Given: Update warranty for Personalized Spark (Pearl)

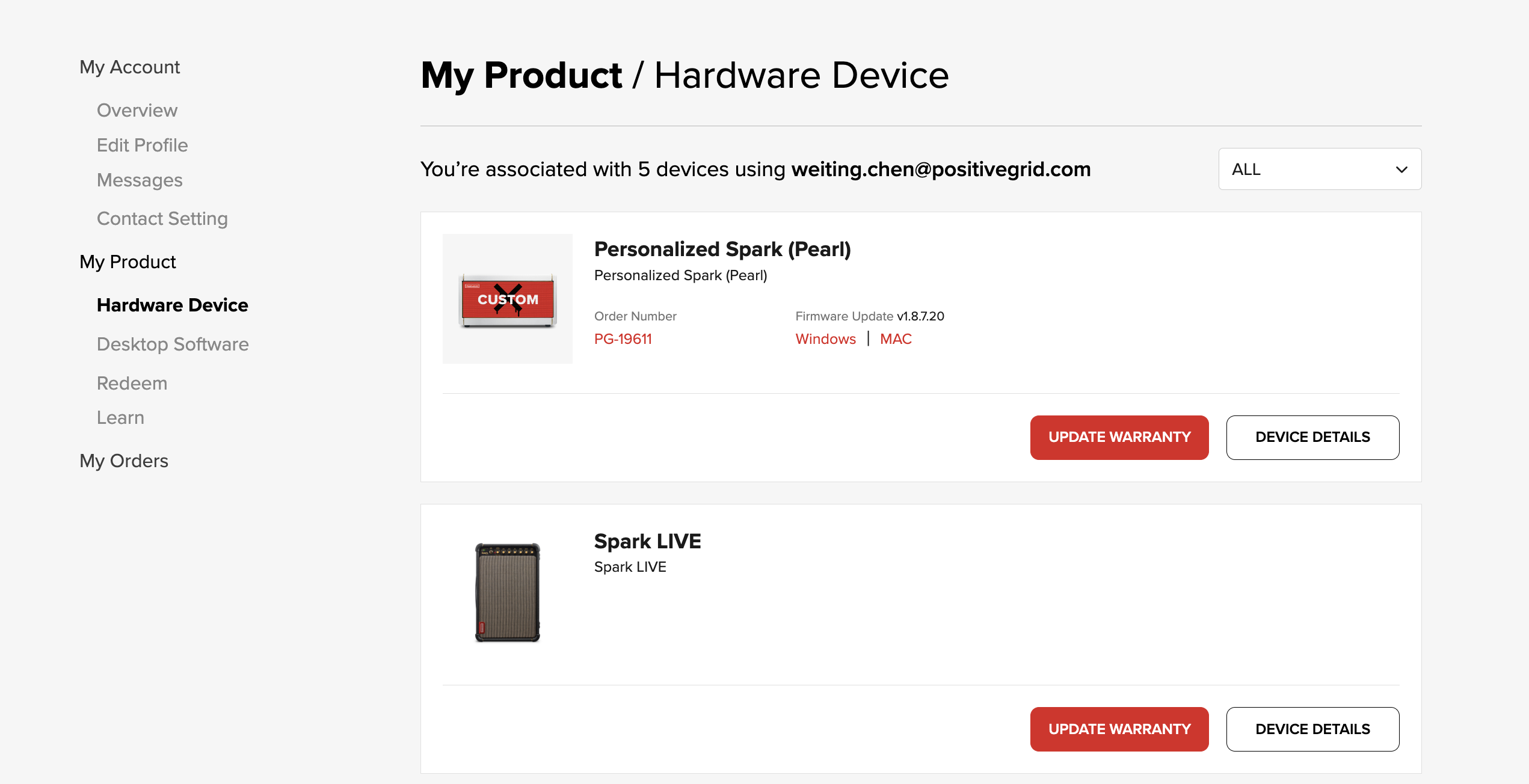Looking at the screenshot, I should click(1119, 437).
